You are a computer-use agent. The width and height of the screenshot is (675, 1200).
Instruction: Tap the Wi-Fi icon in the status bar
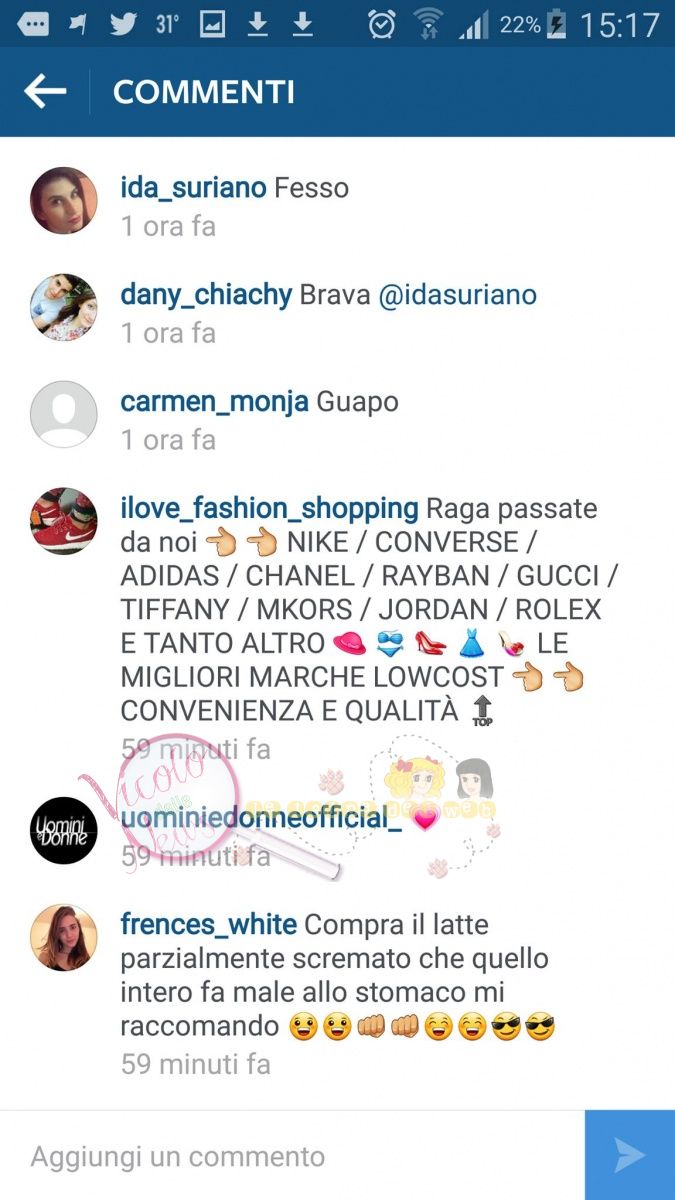[428, 24]
